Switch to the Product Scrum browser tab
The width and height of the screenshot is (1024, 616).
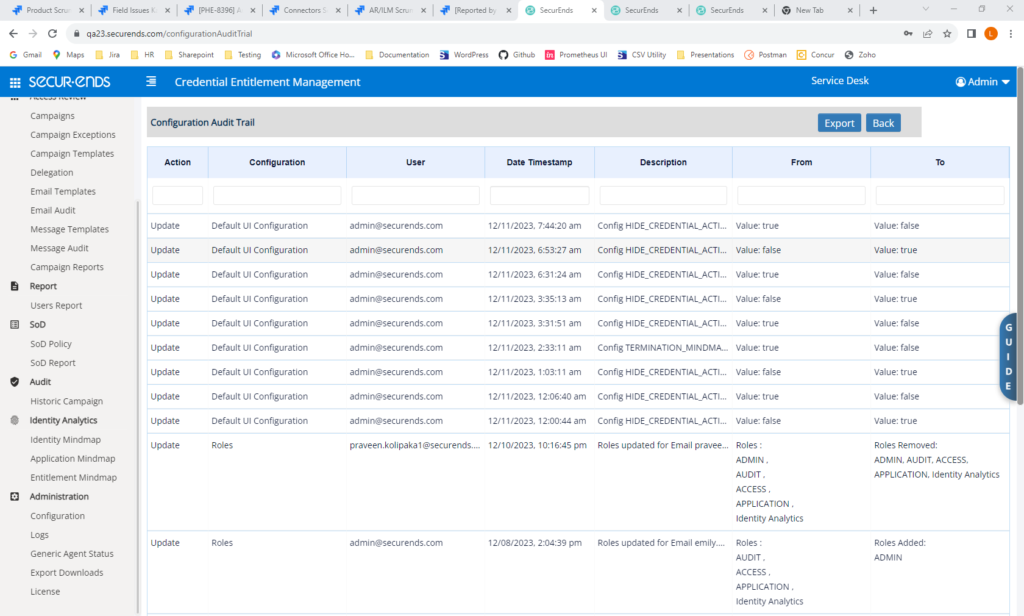(x=48, y=10)
